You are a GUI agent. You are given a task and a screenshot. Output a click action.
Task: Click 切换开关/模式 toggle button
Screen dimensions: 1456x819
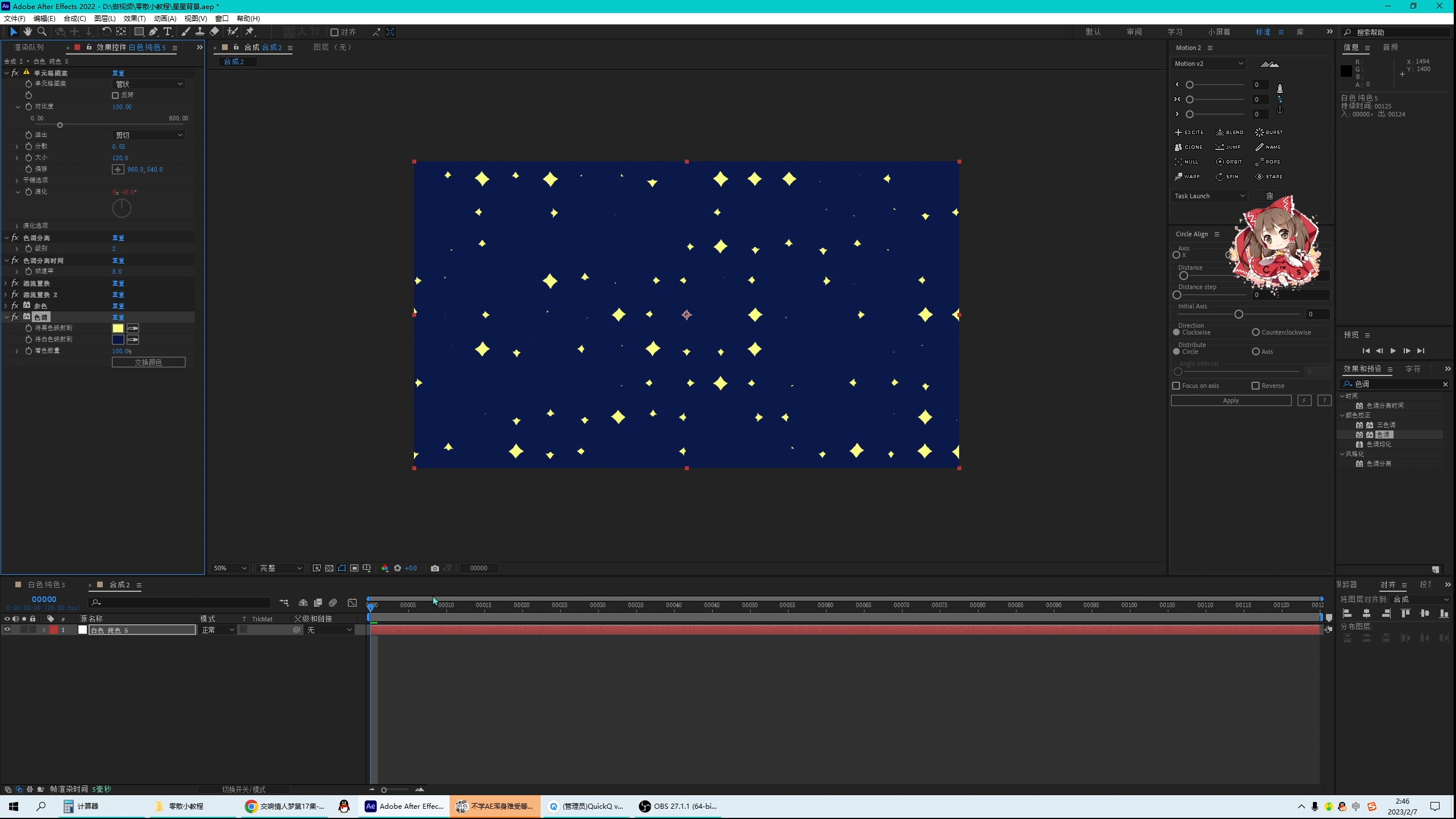243,789
